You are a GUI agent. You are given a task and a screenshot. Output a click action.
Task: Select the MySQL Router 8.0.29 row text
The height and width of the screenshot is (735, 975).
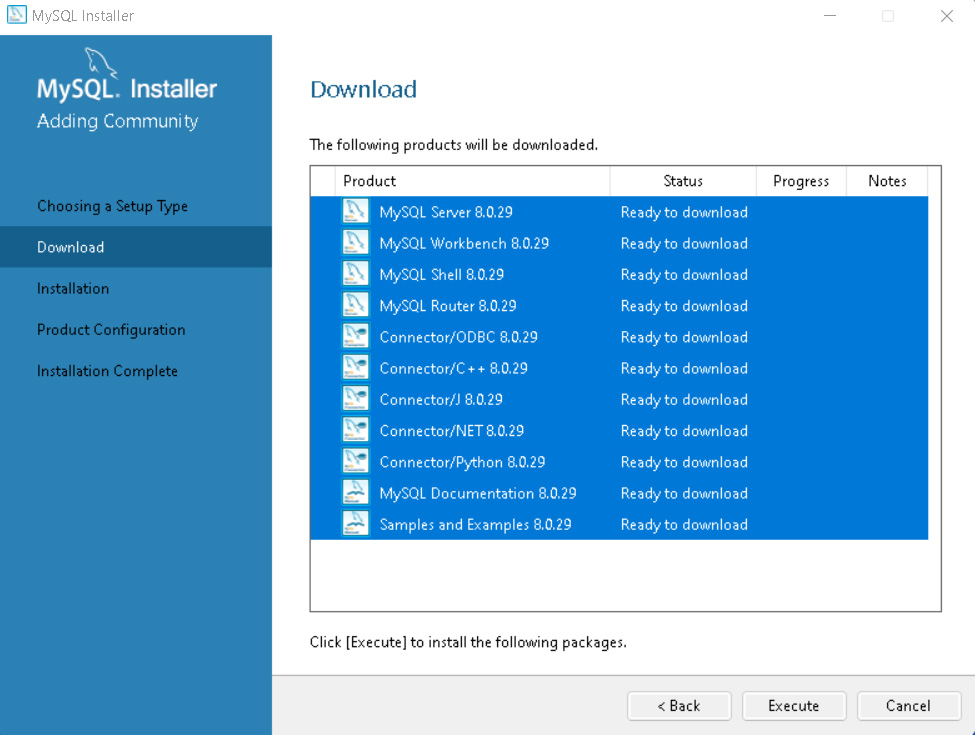click(x=448, y=306)
